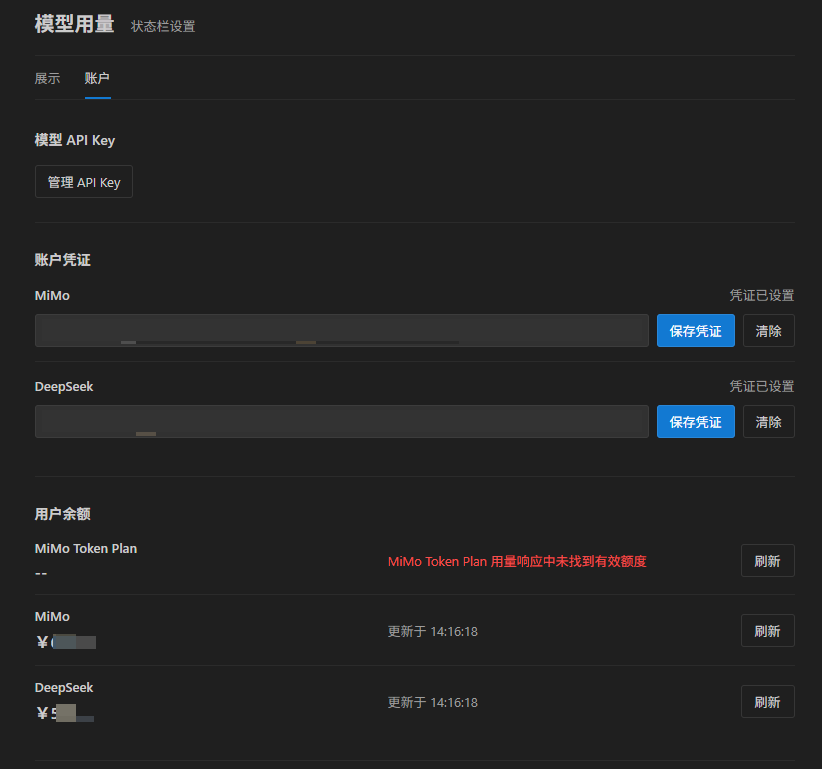822x769 pixels.
Task: Switch to the 展示 tab
Action: pyautogui.click(x=47, y=79)
